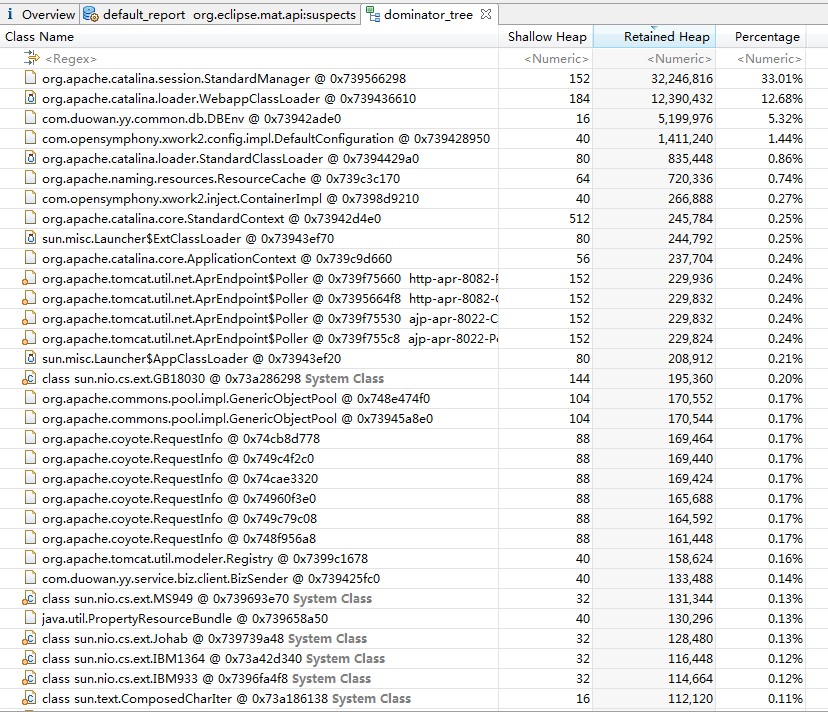Select the GenericObjectPool @ 0x748e474f0 row
The height and width of the screenshot is (712, 828).
(x=403, y=399)
